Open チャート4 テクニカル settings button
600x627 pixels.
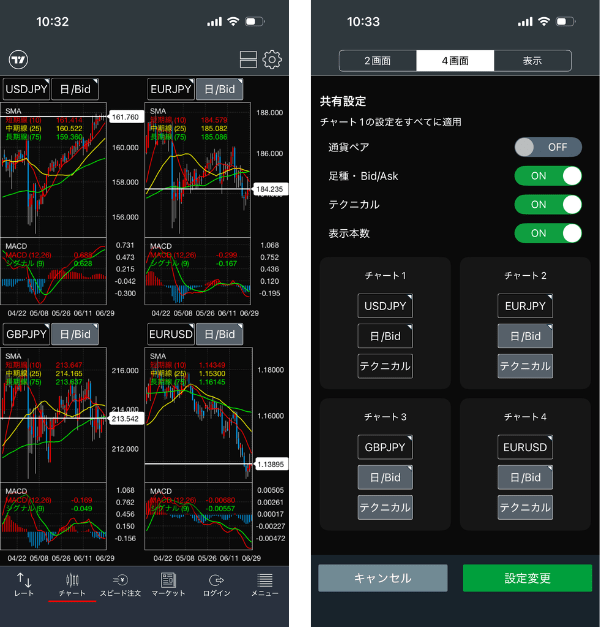[x=525, y=507]
